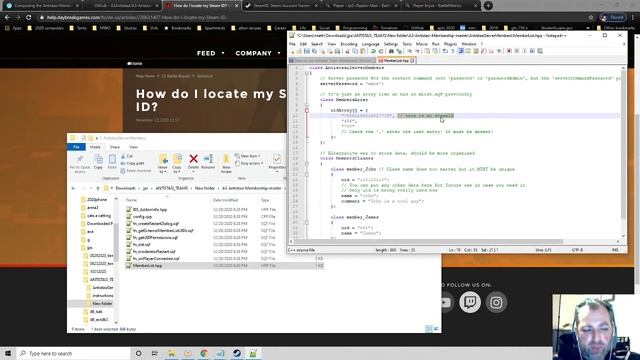Collapse code fold at class member_John
The image size is (640, 360).
click(x=307, y=174)
